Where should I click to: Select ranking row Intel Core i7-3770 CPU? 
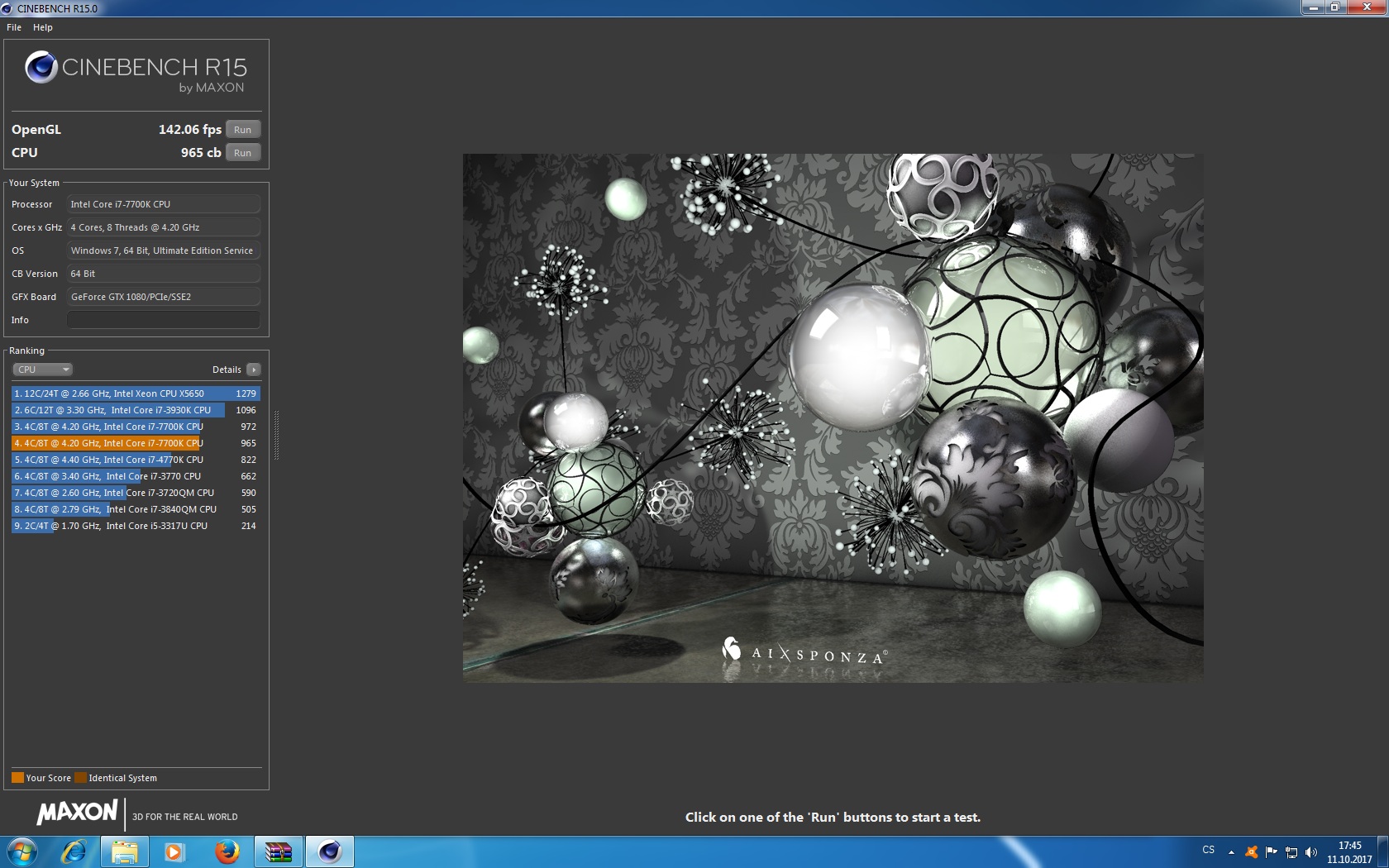[136, 476]
